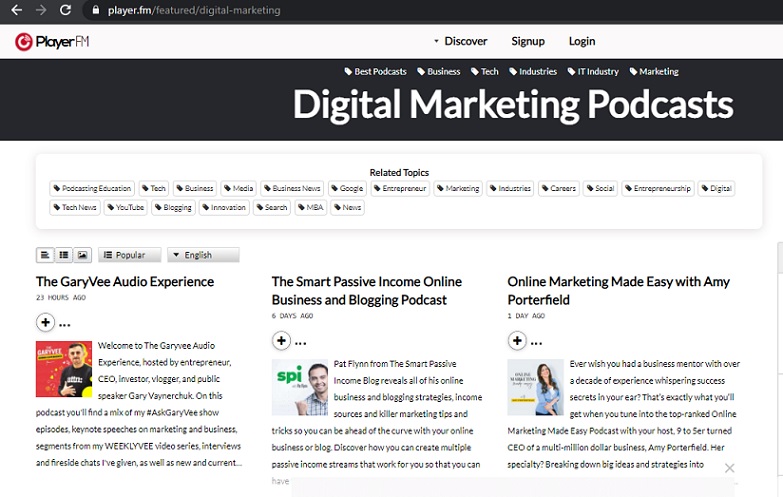The height and width of the screenshot is (497, 783).
Task: Open the Marketing breadcrumb tag in header
Action: pyautogui.click(x=654, y=71)
